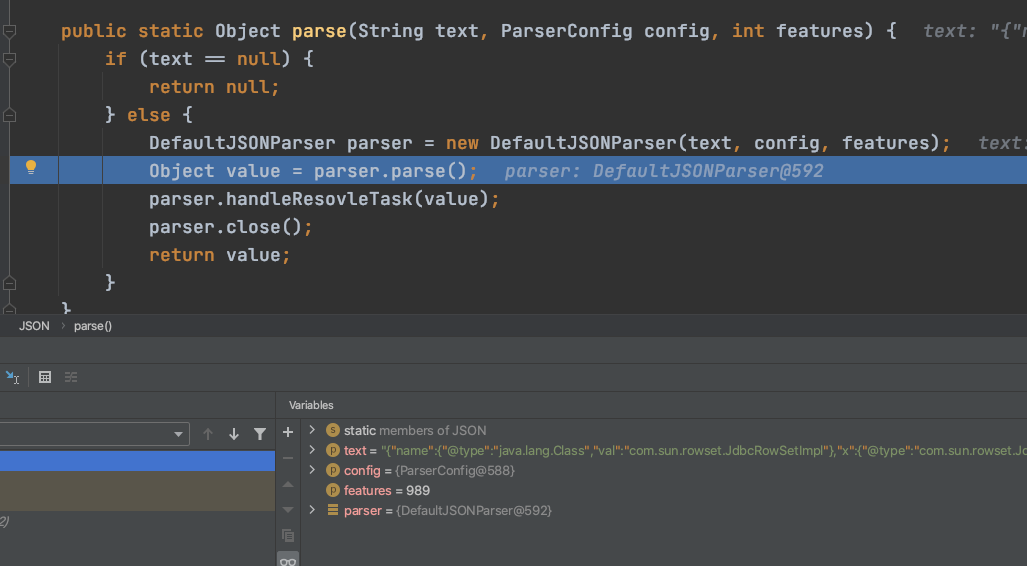Select the JSON breadcrumb

[x=34, y=326]
